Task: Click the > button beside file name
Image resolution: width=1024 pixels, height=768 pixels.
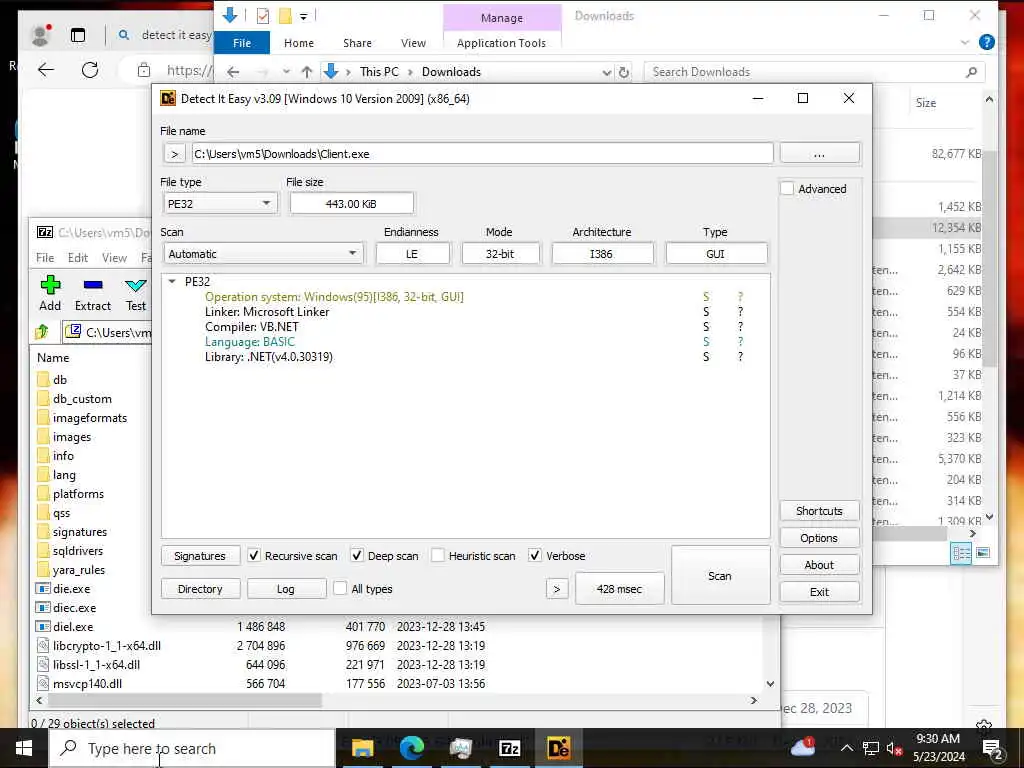Action: coord(174,154)
